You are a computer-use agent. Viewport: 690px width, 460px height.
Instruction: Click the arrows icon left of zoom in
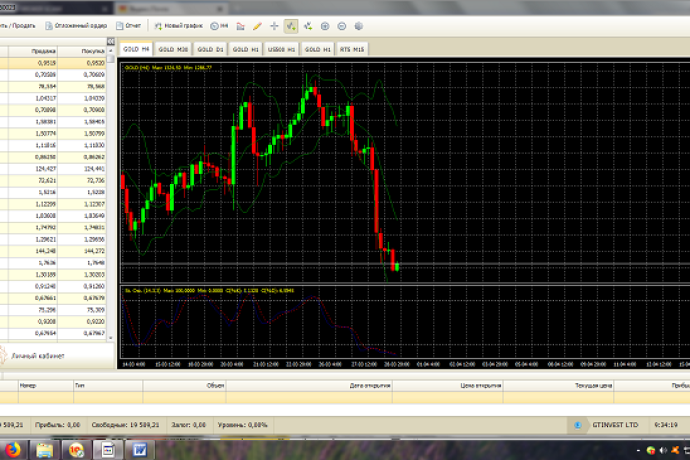(308, 26)
